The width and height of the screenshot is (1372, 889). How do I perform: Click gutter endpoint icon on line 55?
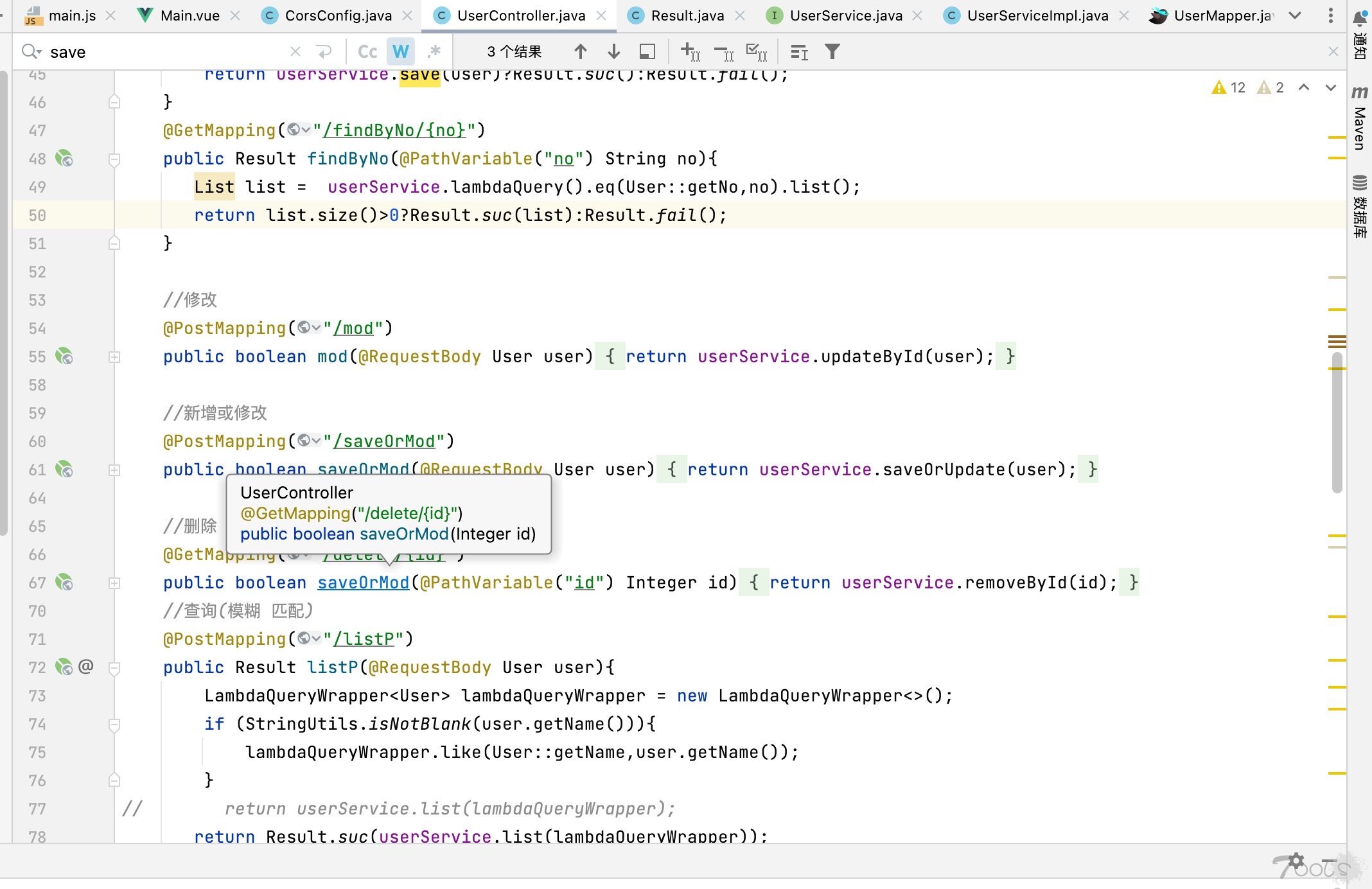tap(64, 356)
